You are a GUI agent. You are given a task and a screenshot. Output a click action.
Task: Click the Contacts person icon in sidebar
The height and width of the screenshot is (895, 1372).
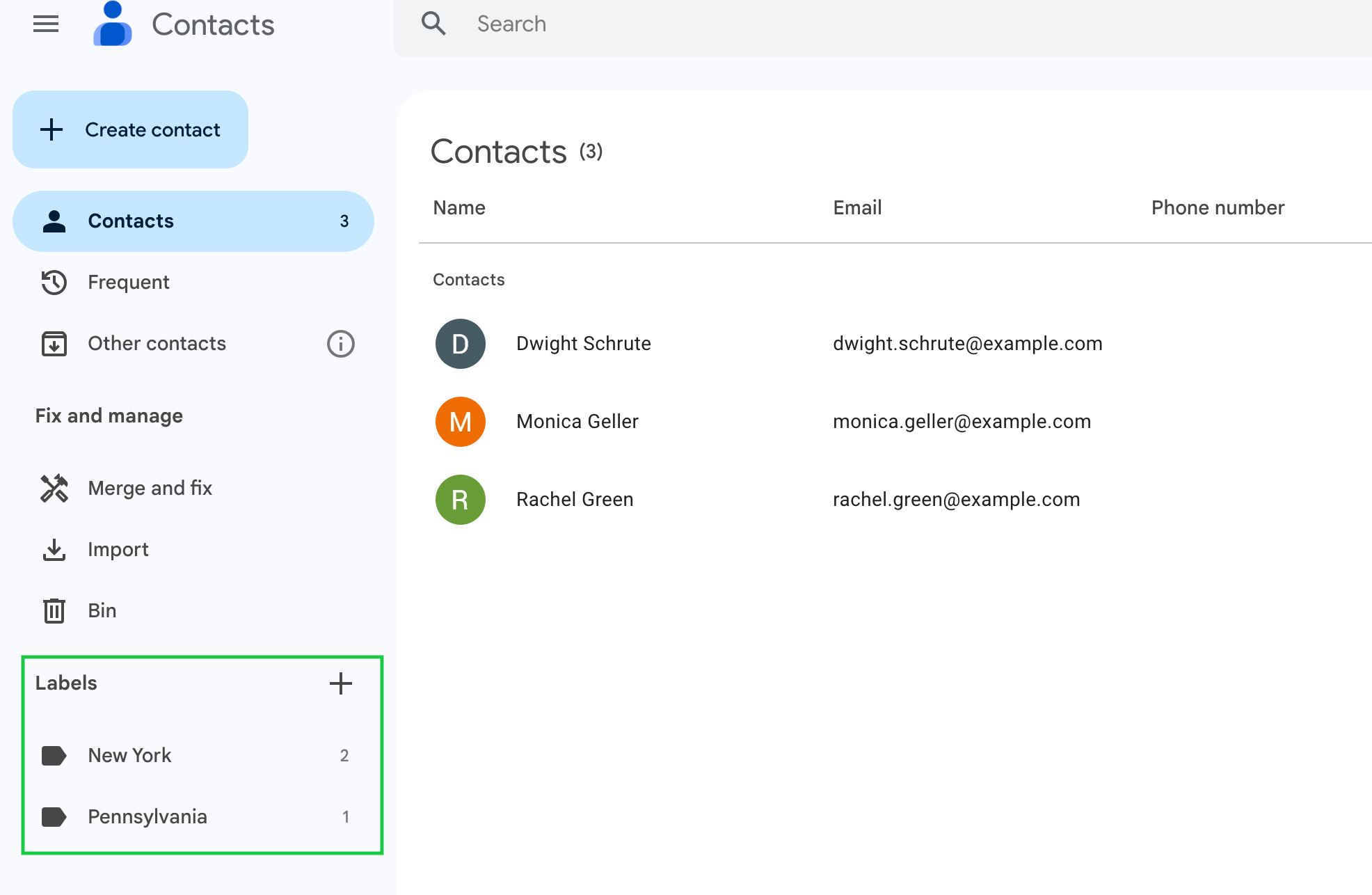(54, 221)
